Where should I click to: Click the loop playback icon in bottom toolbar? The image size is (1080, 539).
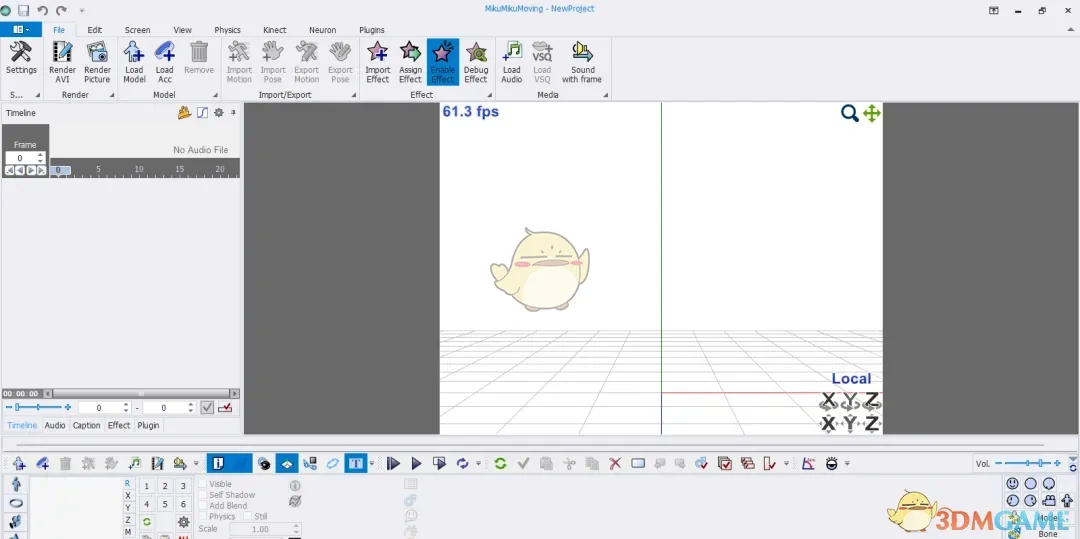click(x=462, y=463)
